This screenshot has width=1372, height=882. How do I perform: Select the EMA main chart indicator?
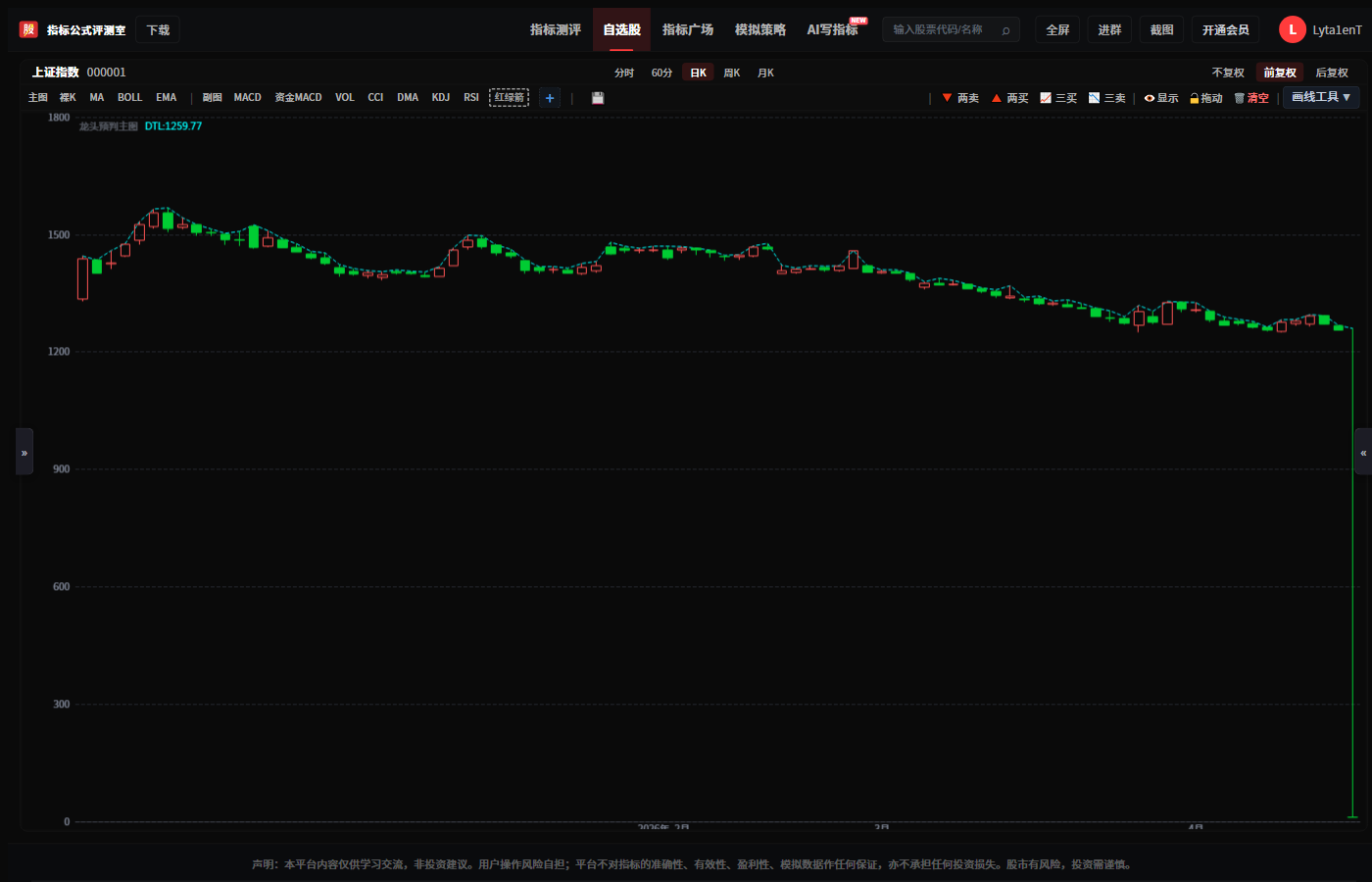tap(166, 98)
